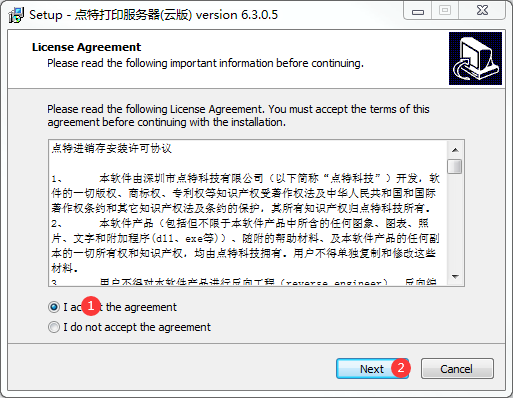Click the license title line '点特进销存安装许可协议'
Screen dimensions: 513x398
click(112, 148)
